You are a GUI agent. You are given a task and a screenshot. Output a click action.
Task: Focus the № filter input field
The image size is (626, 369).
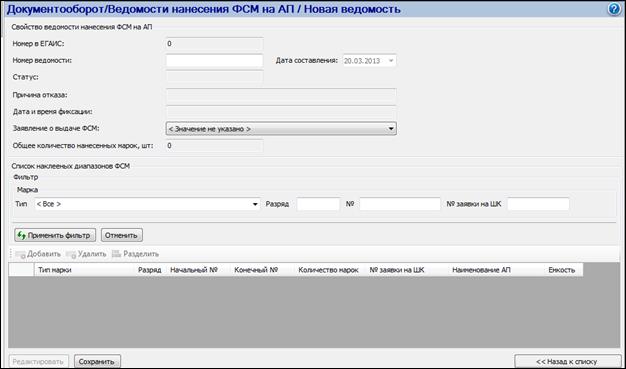(x=400, y=204)
